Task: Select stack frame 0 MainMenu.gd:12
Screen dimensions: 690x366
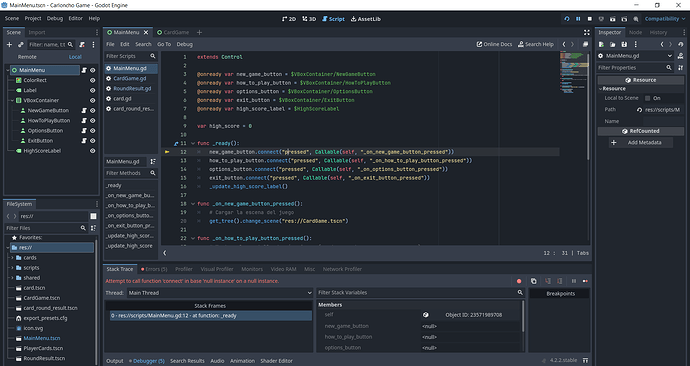Action: pyautogui.click(x=210, y=316)
